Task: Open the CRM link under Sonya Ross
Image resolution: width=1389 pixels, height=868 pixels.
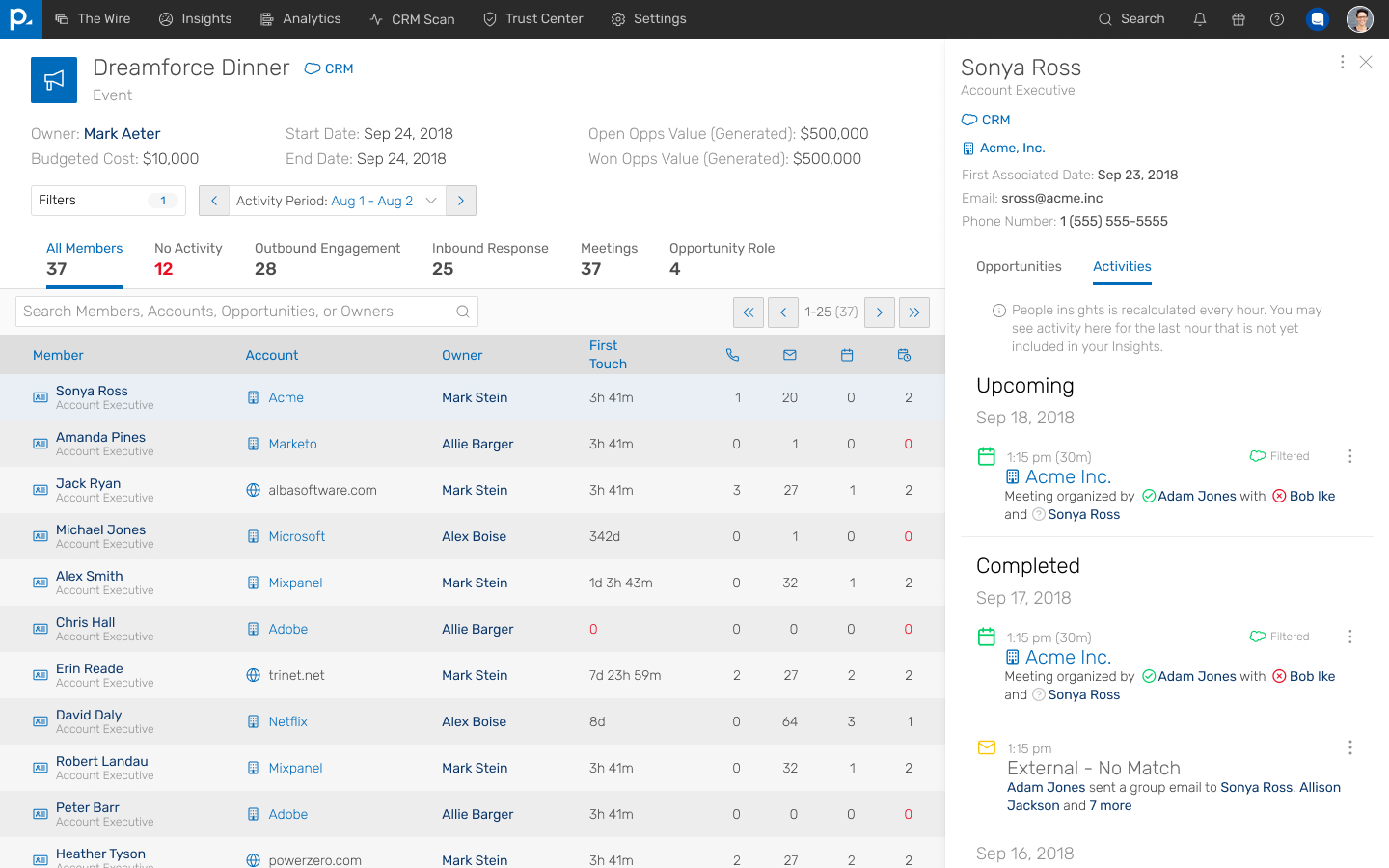Action: tap(986, 121)
